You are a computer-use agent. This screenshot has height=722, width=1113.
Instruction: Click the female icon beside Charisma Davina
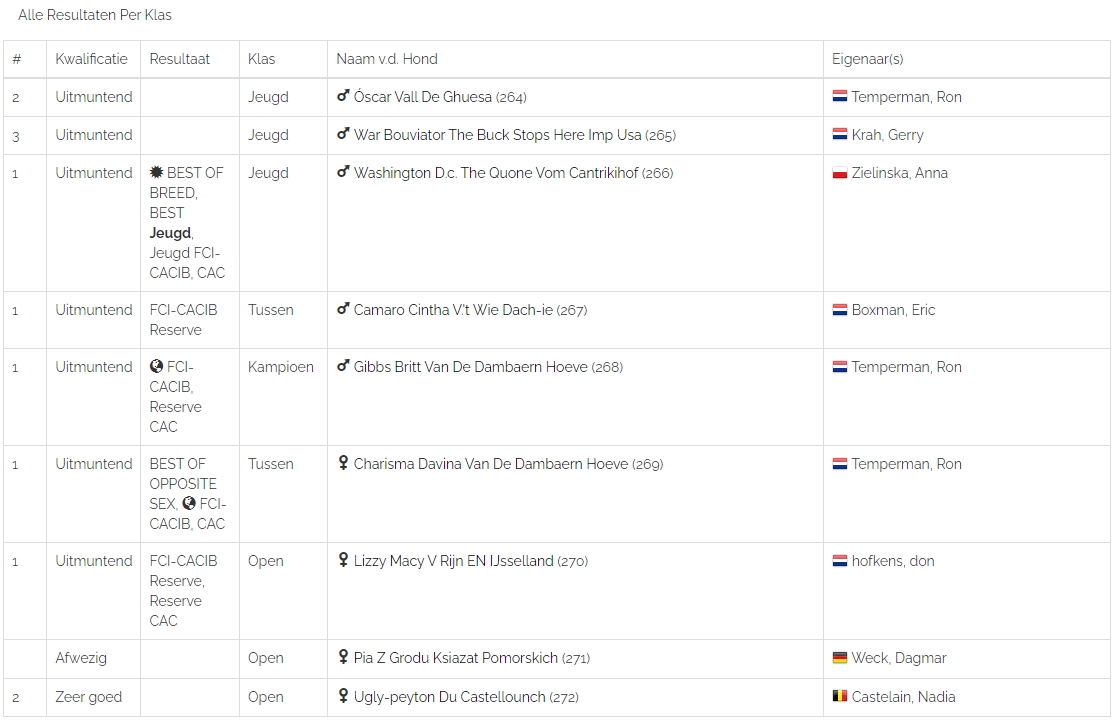click(343, 464)
